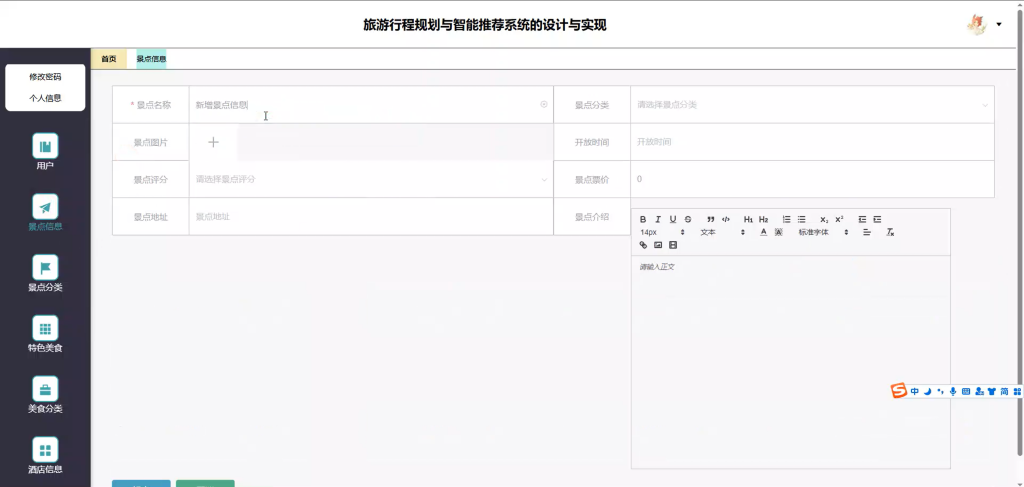
Task: Toggle the moon icon in the IME bar
Action: tap(927, 391)
